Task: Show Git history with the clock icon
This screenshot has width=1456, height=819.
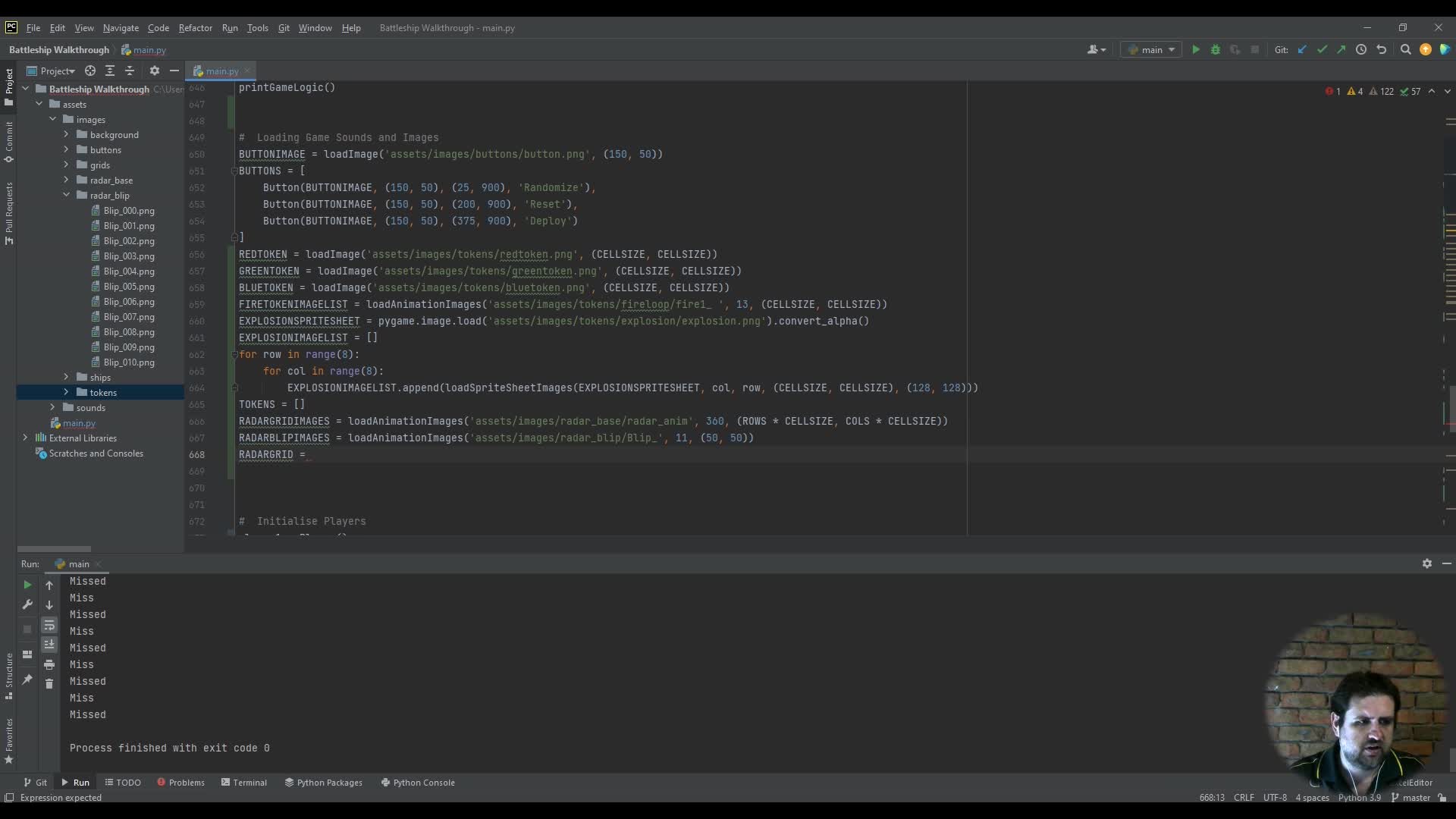Action: pos(1362,49)
